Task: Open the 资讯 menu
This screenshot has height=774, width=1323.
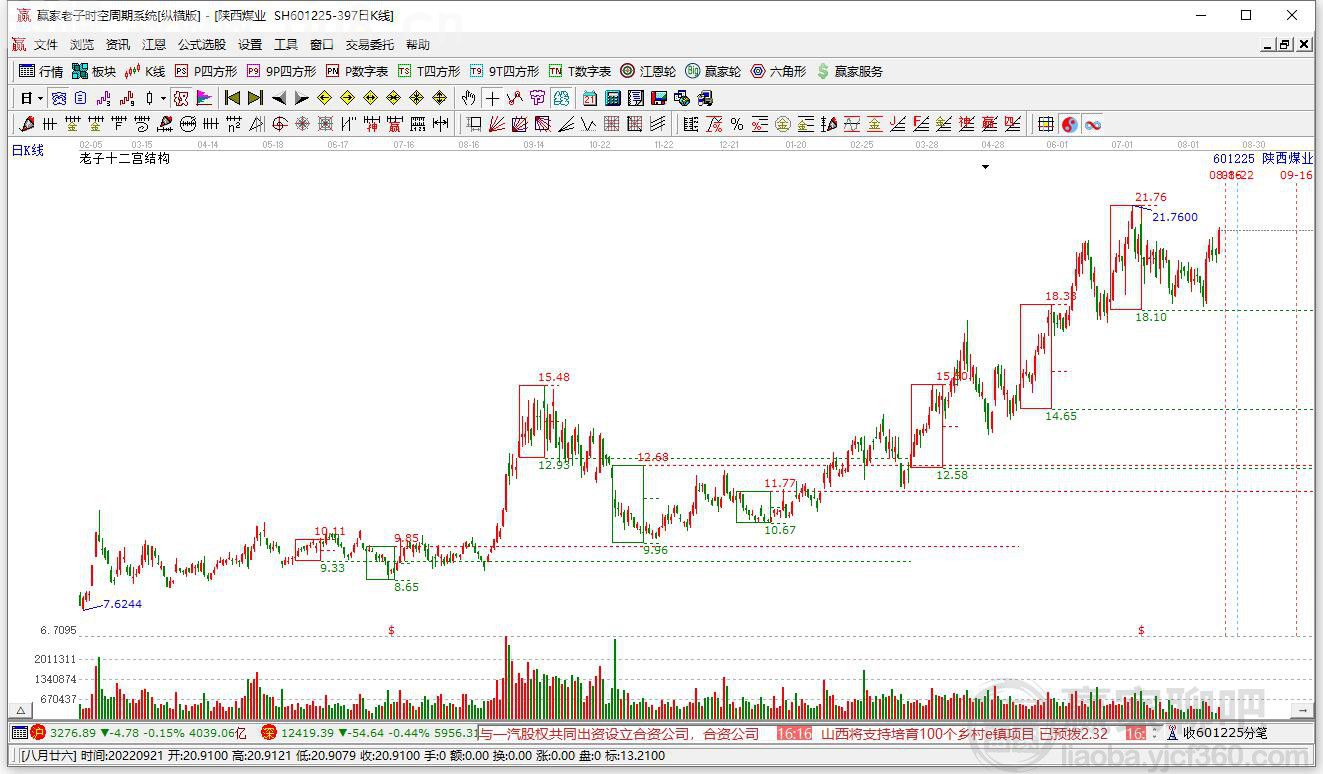Action: pos(118,45)
